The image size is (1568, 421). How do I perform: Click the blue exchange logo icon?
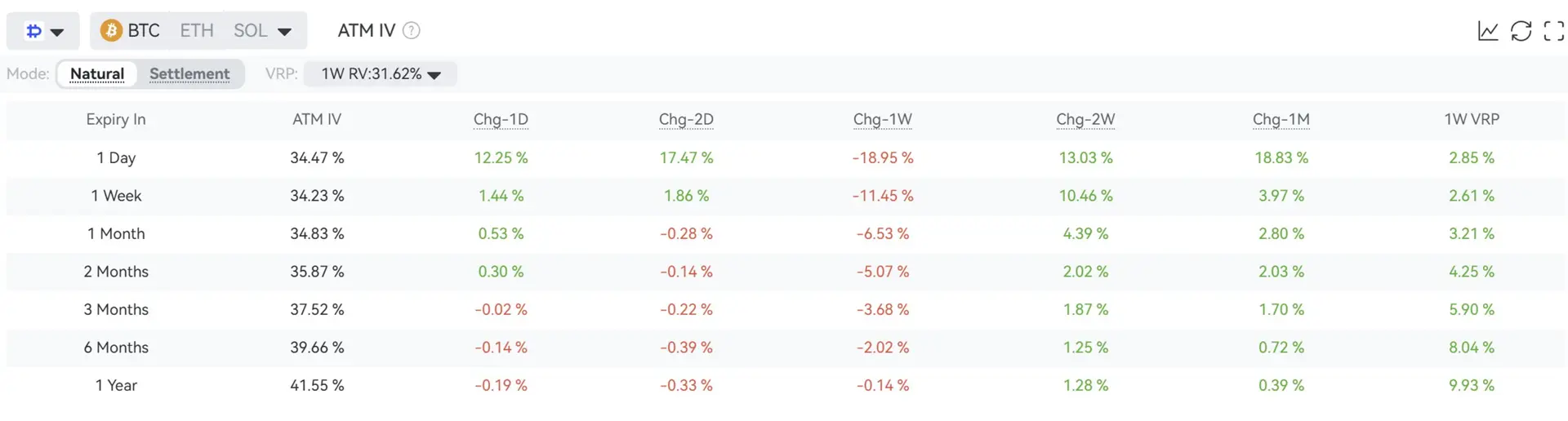(33, 31)
